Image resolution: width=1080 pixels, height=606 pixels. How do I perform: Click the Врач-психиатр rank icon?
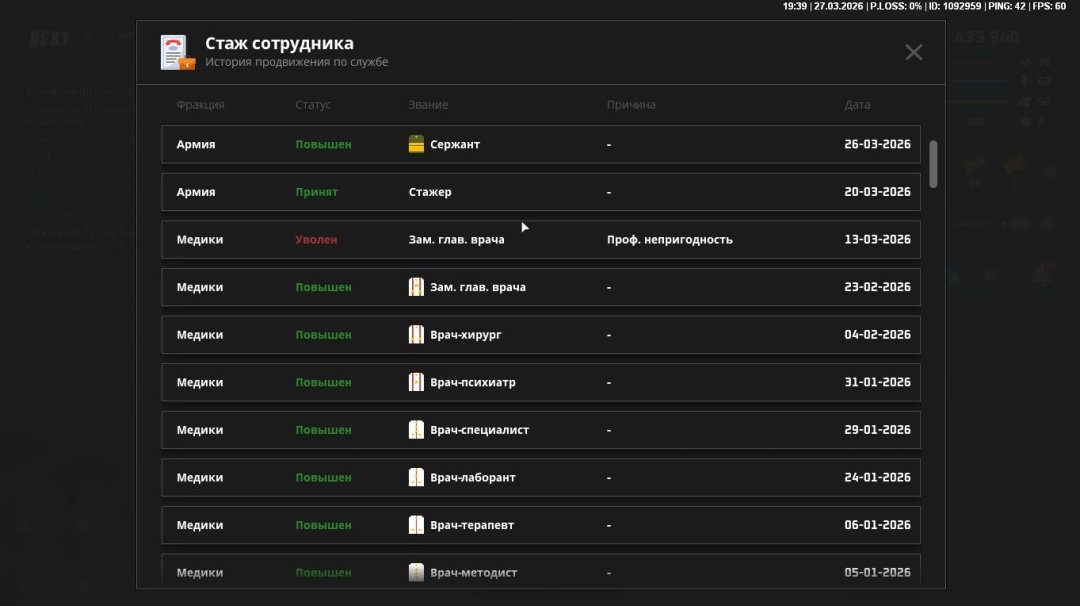(x=417, y=382)
